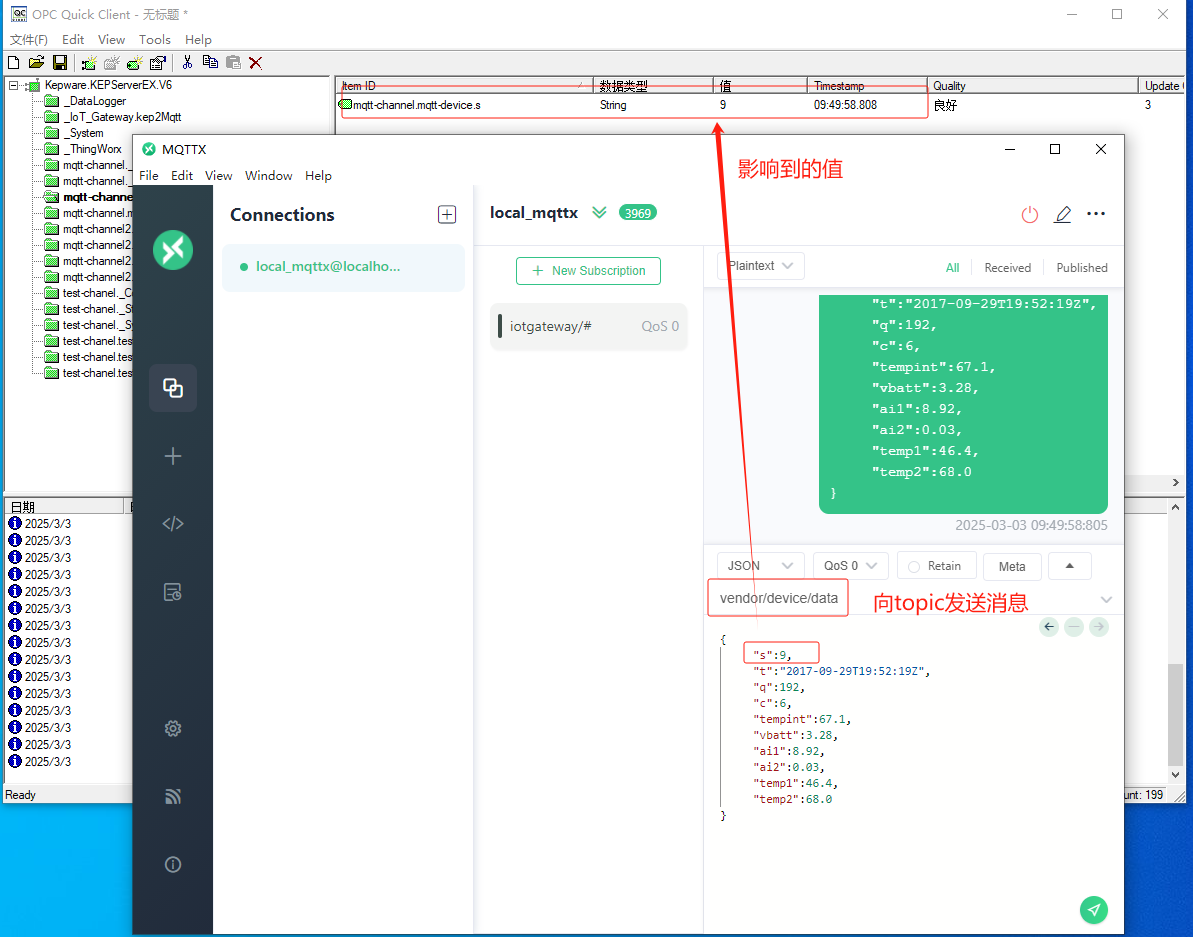Image resolution: width=1193 pixels, height=937 pixels.
Task: Open Plaintext format dropdown
Action: click(x=760, y=265)
